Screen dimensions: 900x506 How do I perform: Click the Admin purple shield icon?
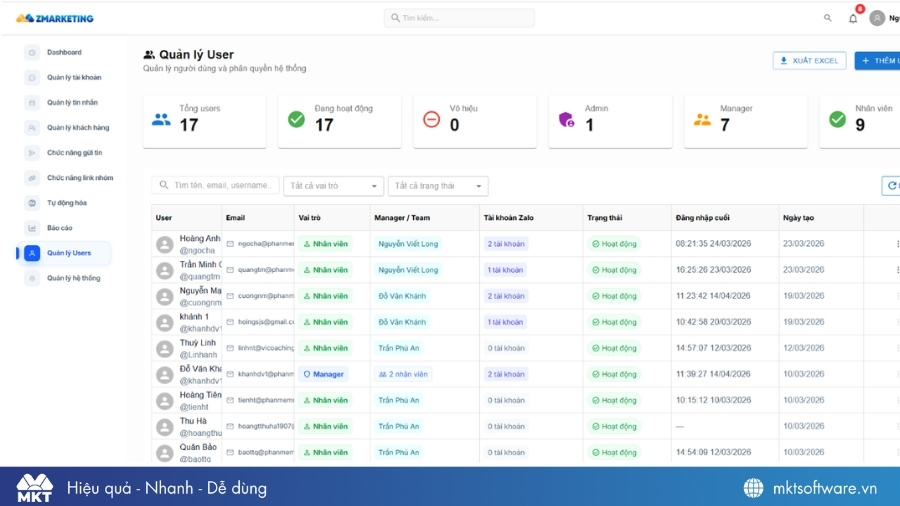(x=567, y=119)
